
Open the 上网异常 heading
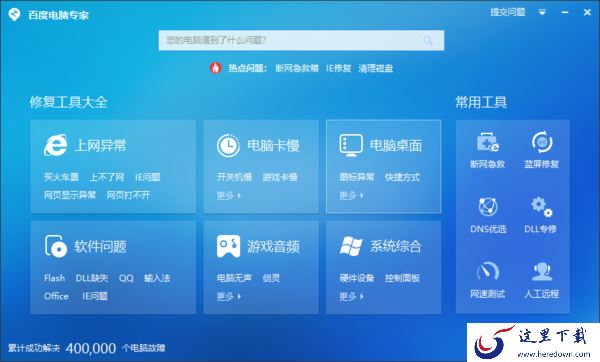pyautogui.click(x=100, y=145)
